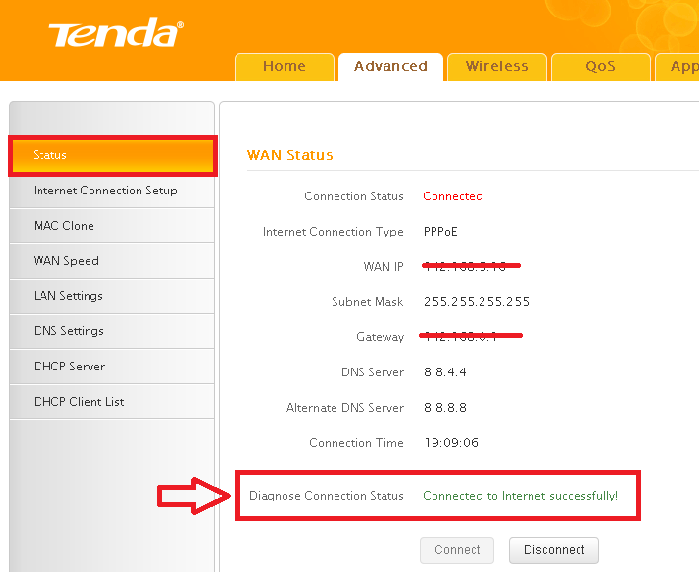Click the greyed-out Connect button
Viewport: 699px width, 572px height.
click(x=457, y=550)
